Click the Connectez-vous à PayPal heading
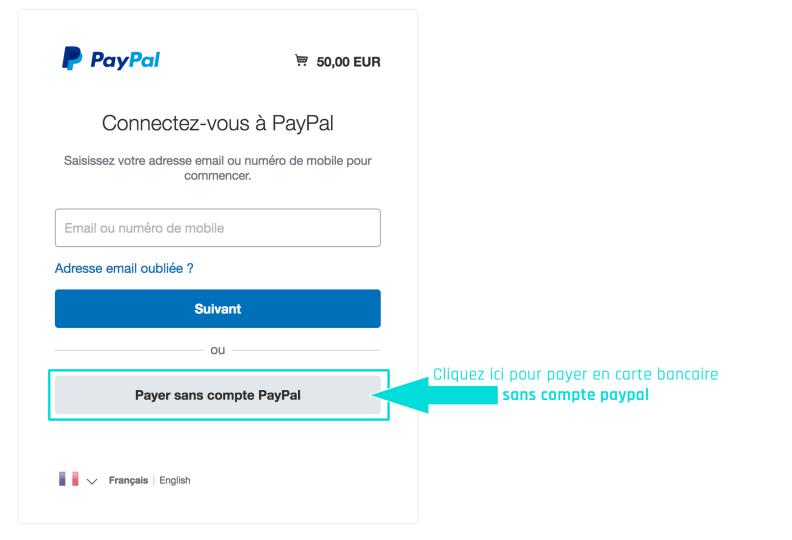Image resolution: width=792 pixels, height=540 pixels. coord(218,123)
